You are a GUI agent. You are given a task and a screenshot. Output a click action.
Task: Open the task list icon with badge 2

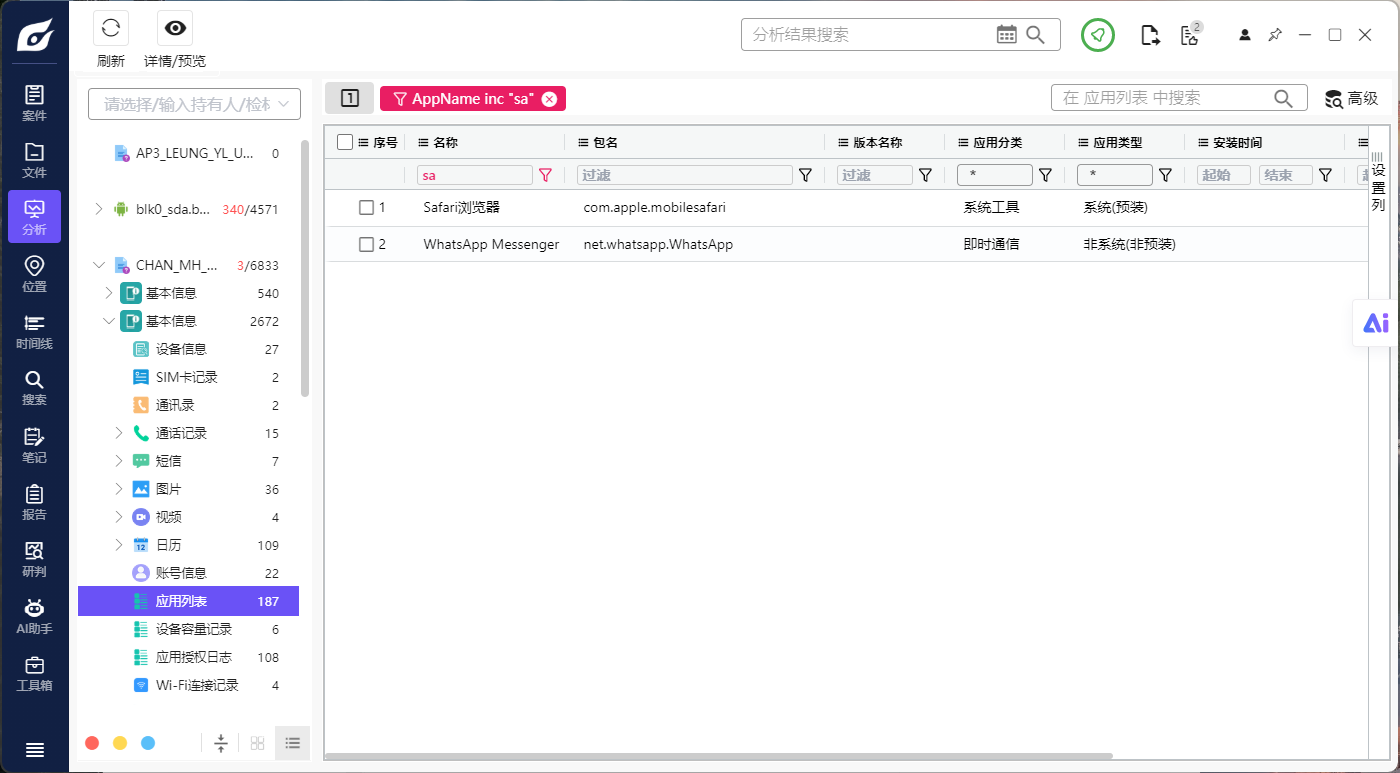pos(1190,35)
